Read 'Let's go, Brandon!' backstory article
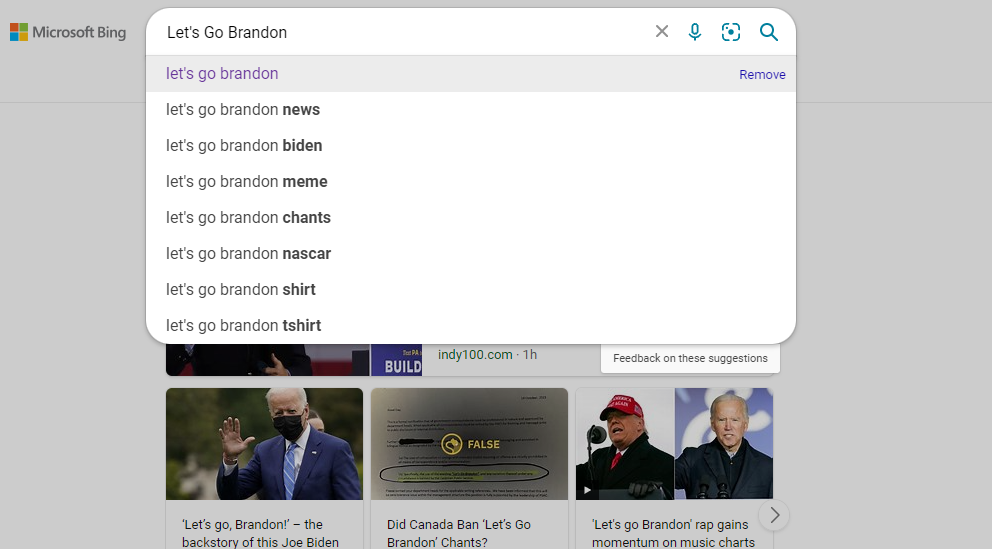The image size is (992, 549). click(x=260, y=533)
